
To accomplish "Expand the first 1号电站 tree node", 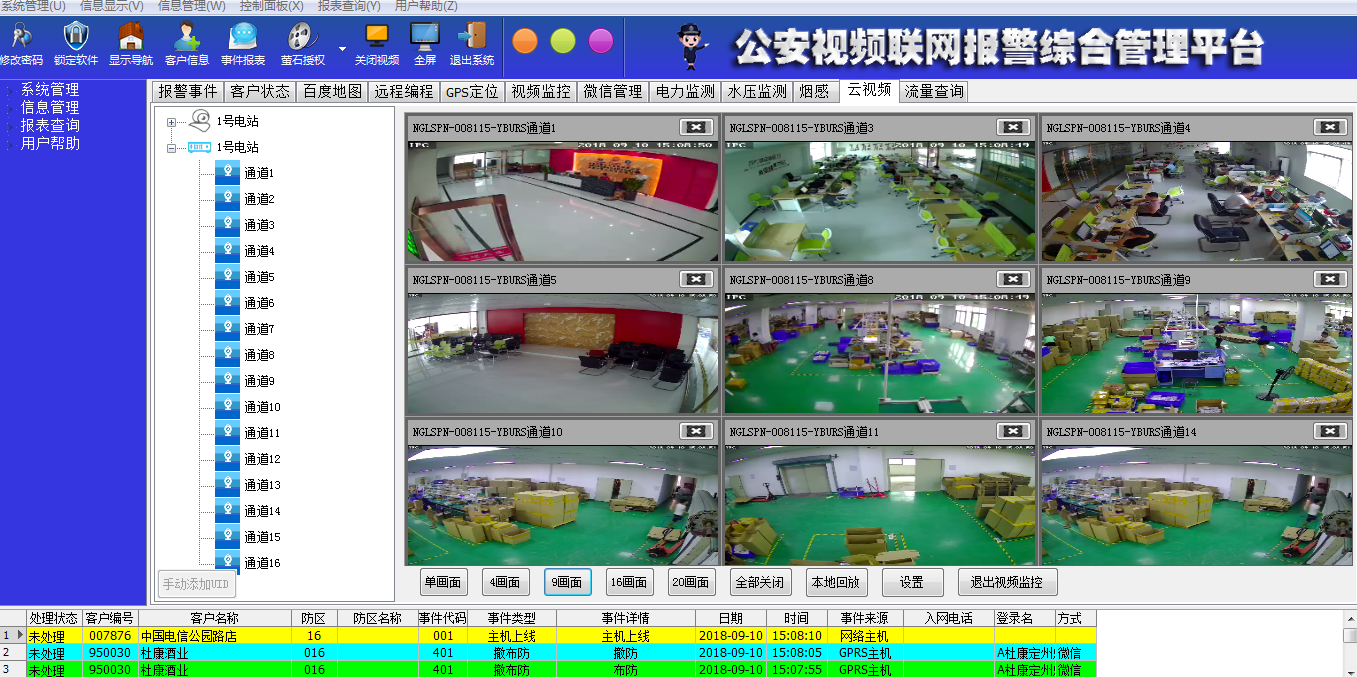I will [171, 122].
